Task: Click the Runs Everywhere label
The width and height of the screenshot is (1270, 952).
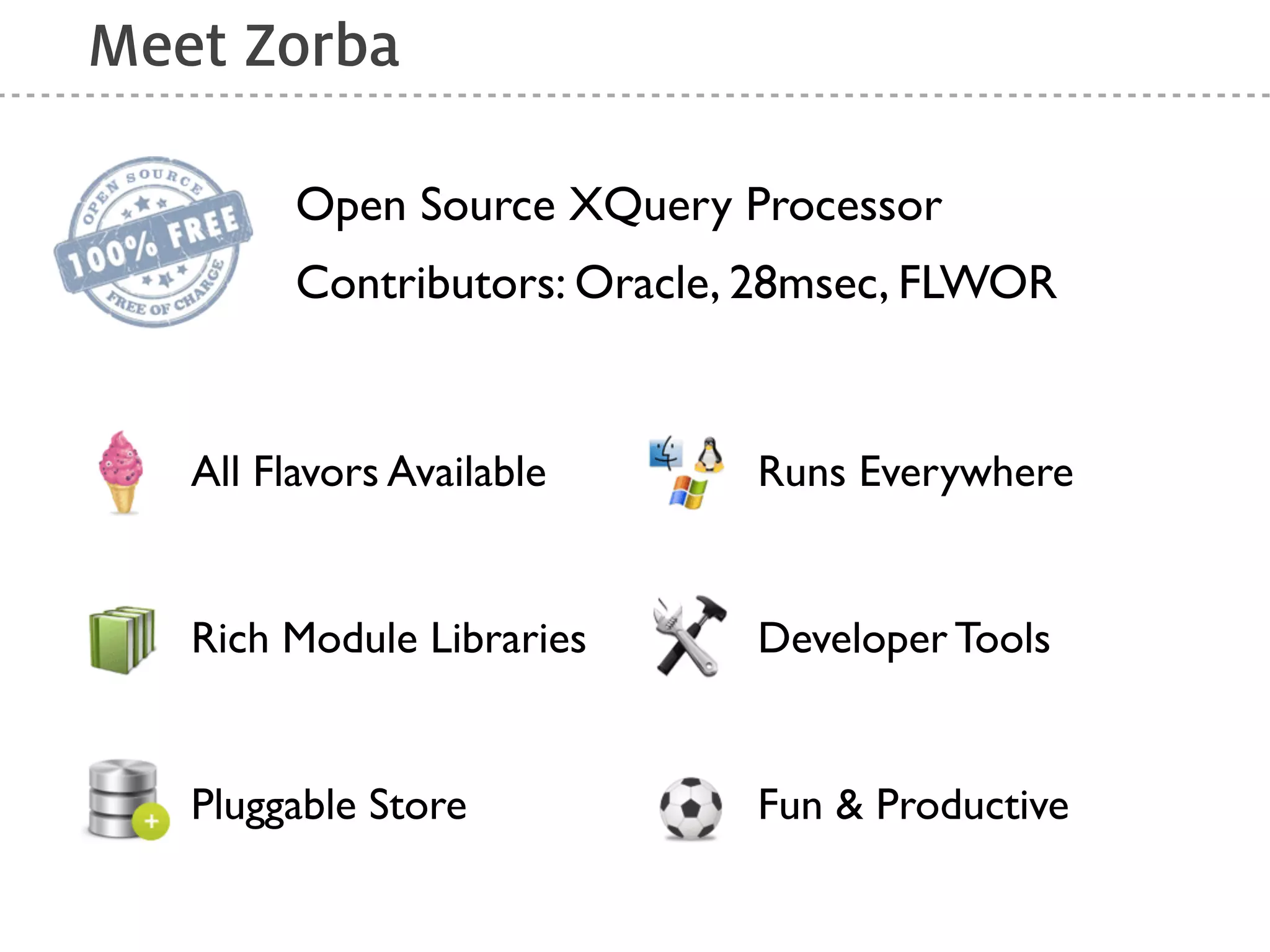Action: coord(916,473)
